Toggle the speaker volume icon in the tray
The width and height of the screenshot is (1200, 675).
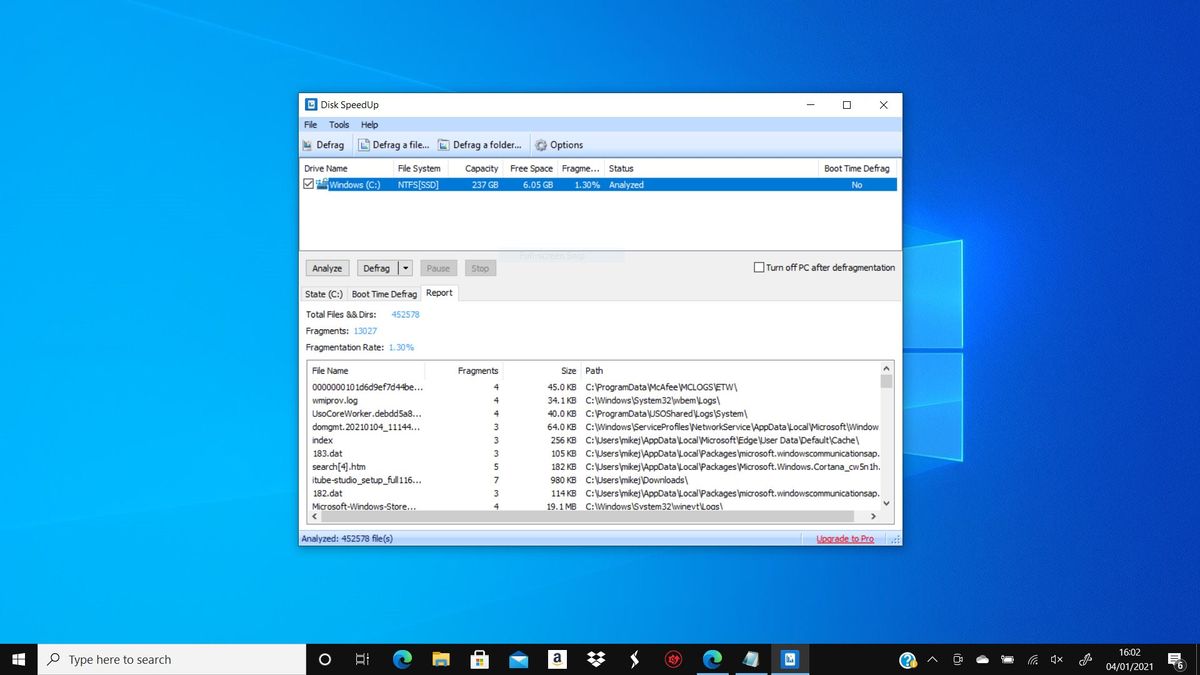(x=1057, y=659)
